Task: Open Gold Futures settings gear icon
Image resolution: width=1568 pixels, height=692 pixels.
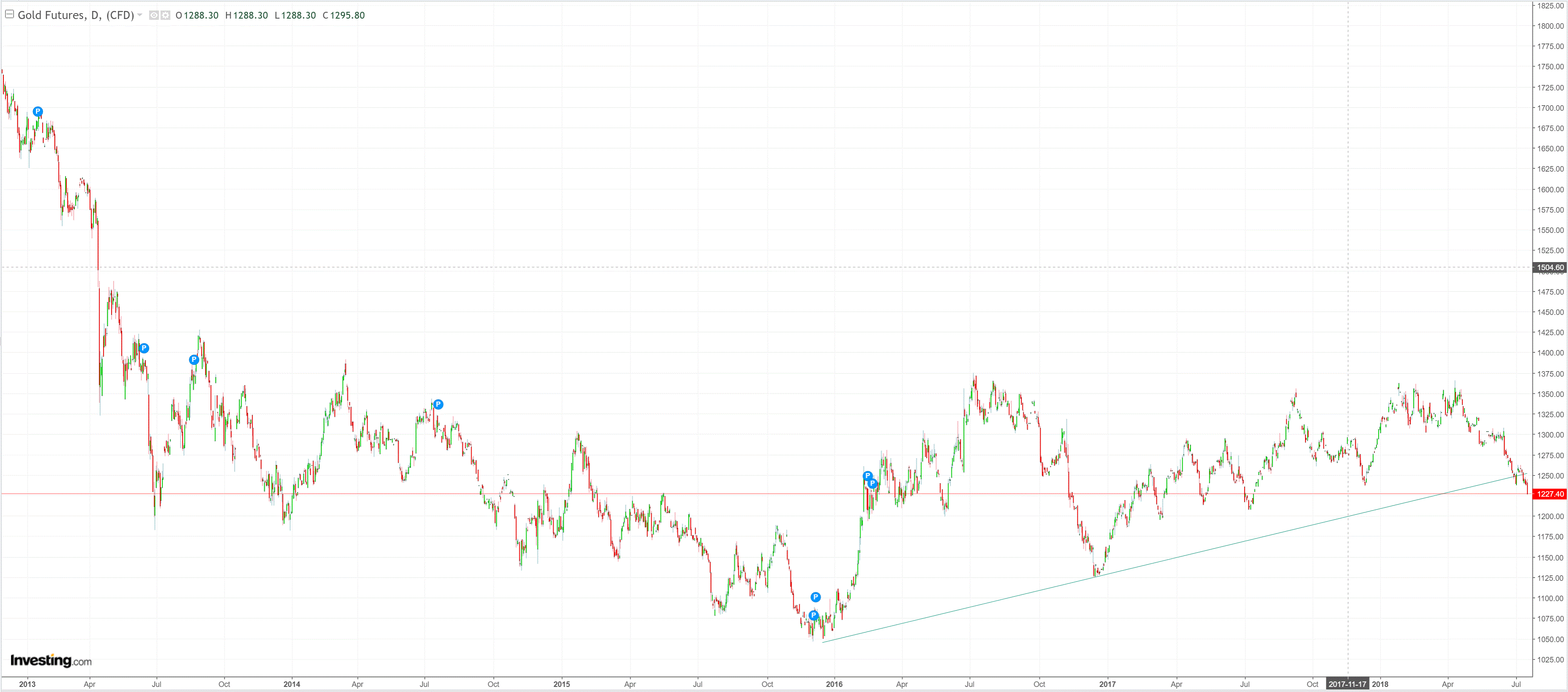Action: pyautogui.click(x=165, y=15)
